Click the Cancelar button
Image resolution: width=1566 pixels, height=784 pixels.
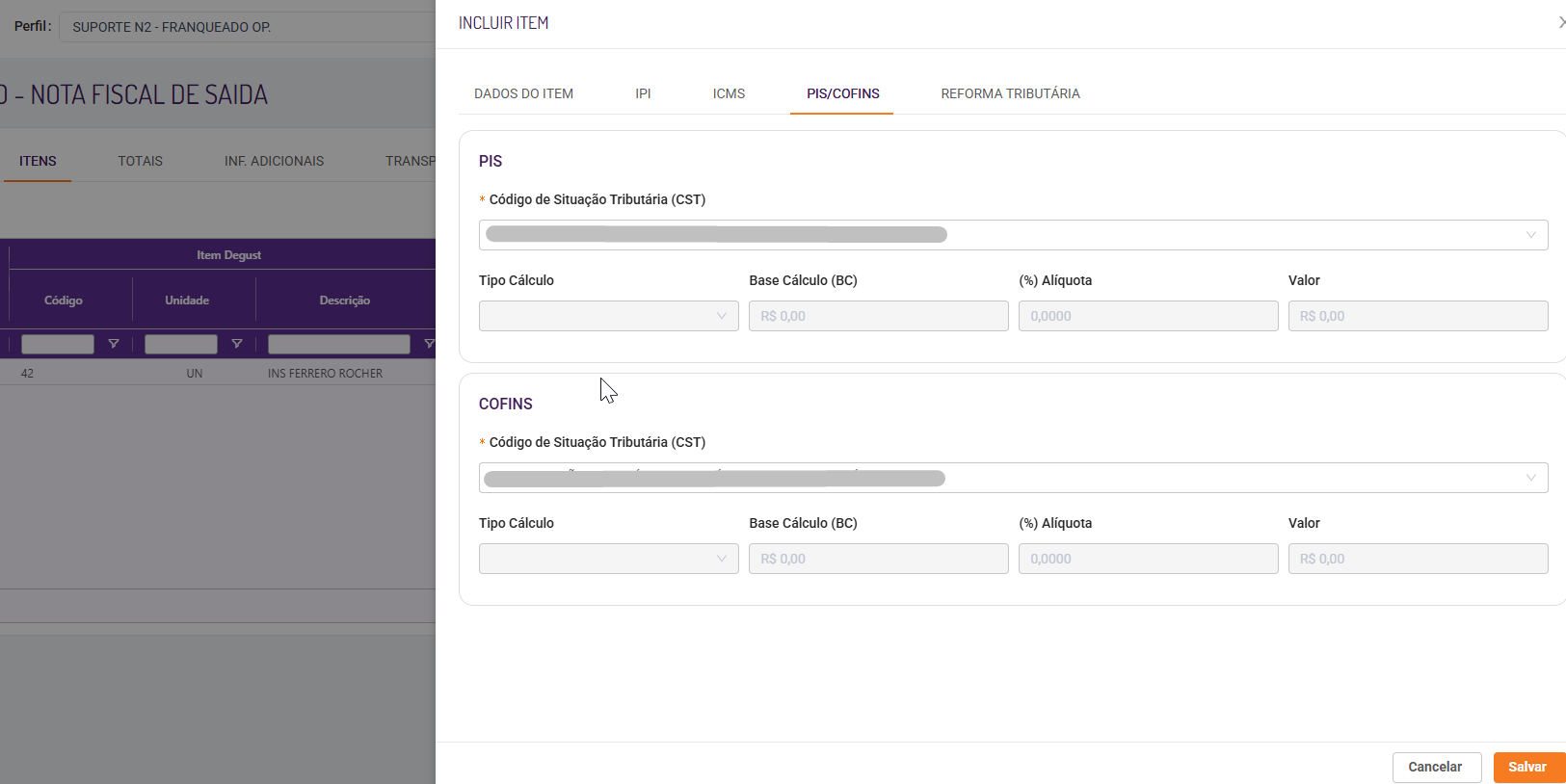[x=1435, y=767]
